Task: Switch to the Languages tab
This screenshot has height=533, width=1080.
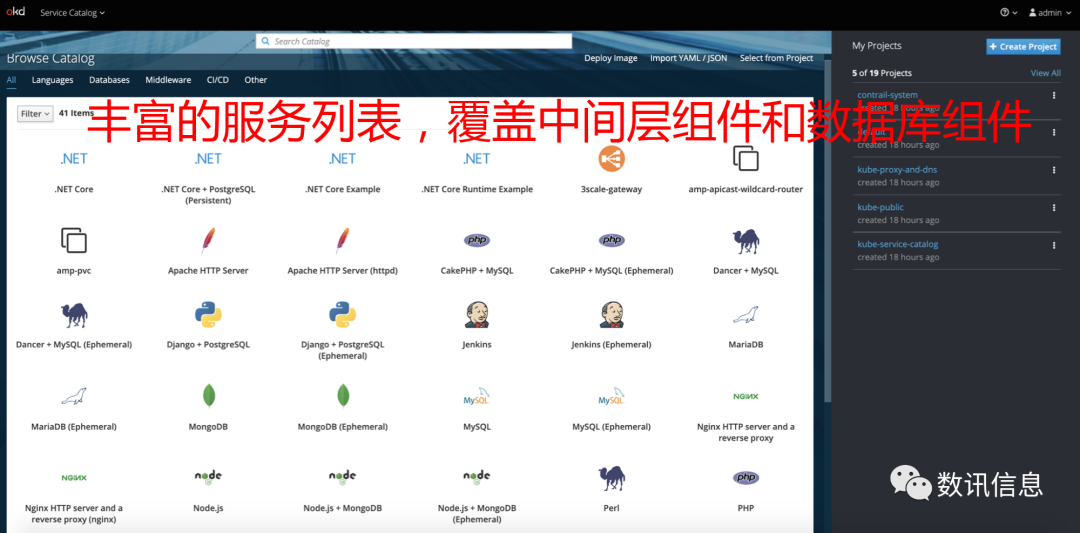Action: click(x=52, y=80)
